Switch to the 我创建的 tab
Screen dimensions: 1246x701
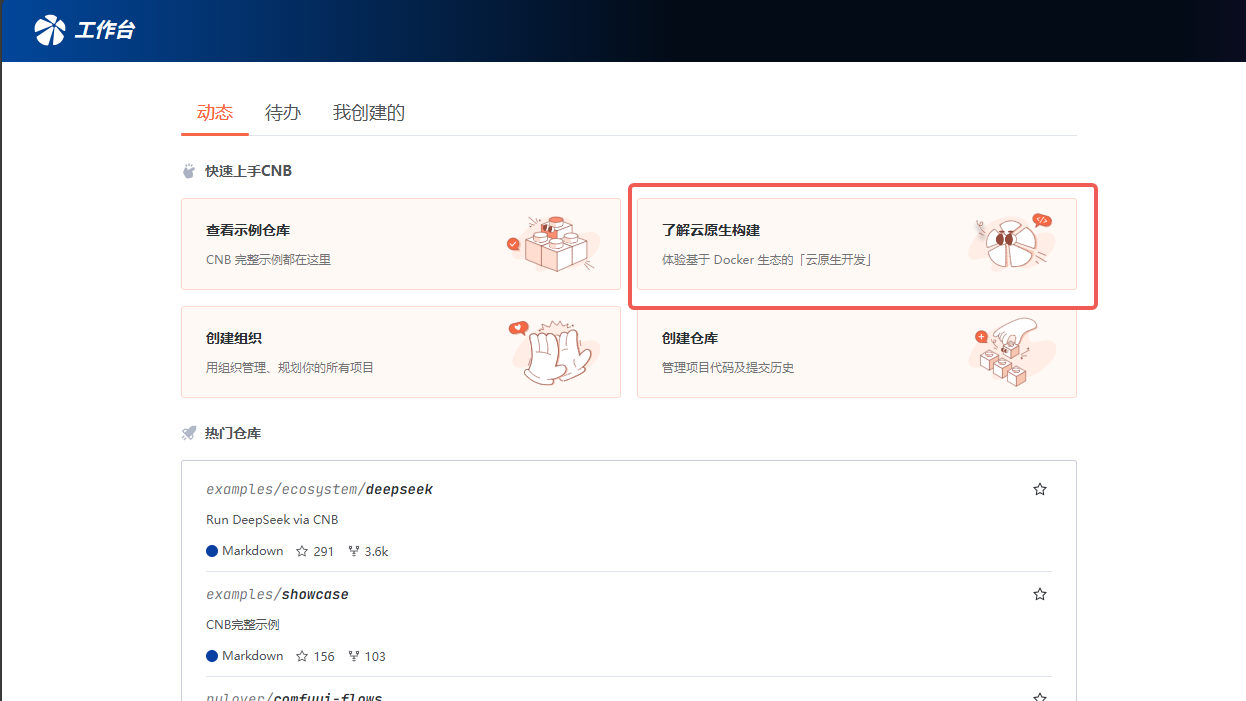point(369,112)
